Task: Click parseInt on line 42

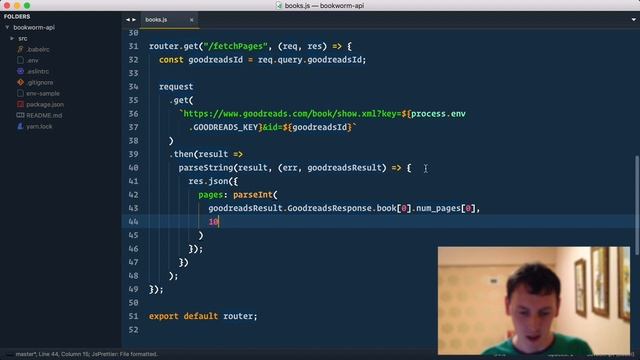Action: 253,195
